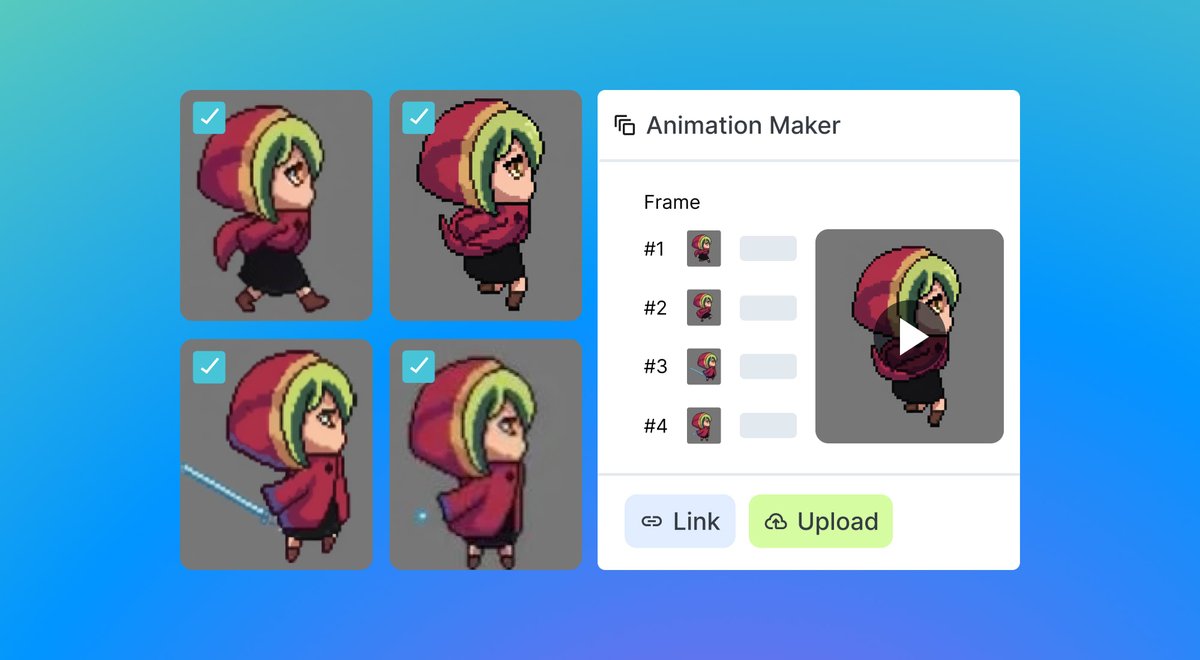Play the animation preview
The height and width of the screenshot is (660, 1200).
(909, 337)
